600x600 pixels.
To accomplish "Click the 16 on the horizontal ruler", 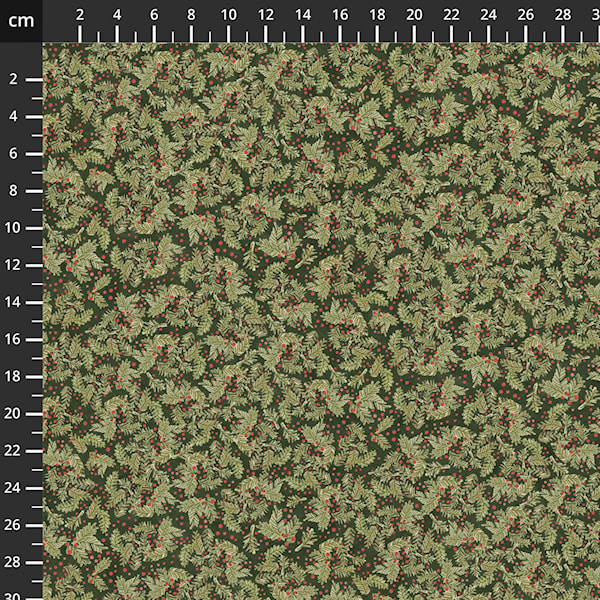I will [x=340, y=15].
